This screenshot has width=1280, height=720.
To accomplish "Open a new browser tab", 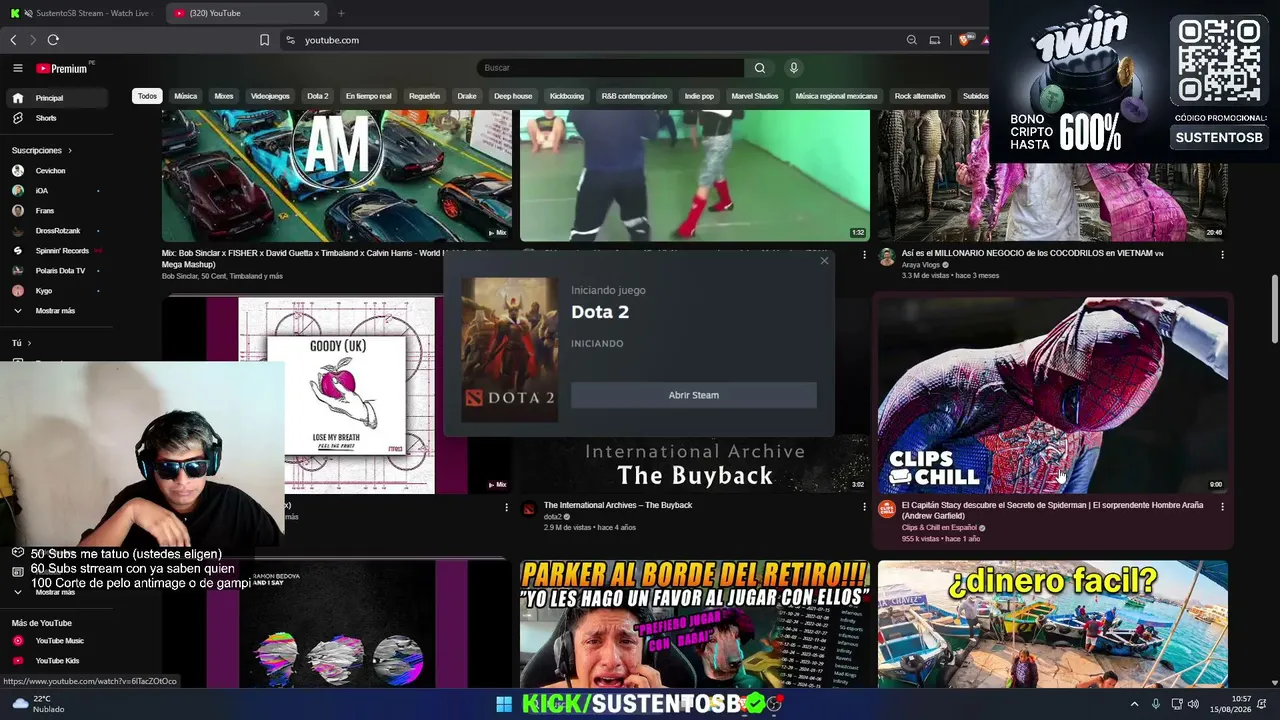I will (341, 13).
